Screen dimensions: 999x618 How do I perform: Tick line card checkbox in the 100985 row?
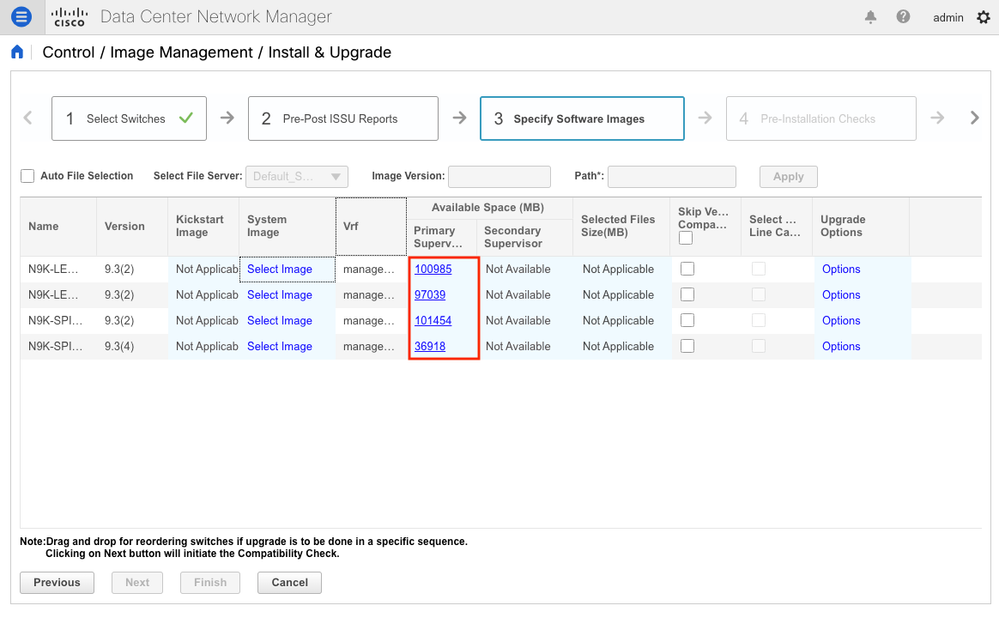point(758,269)
